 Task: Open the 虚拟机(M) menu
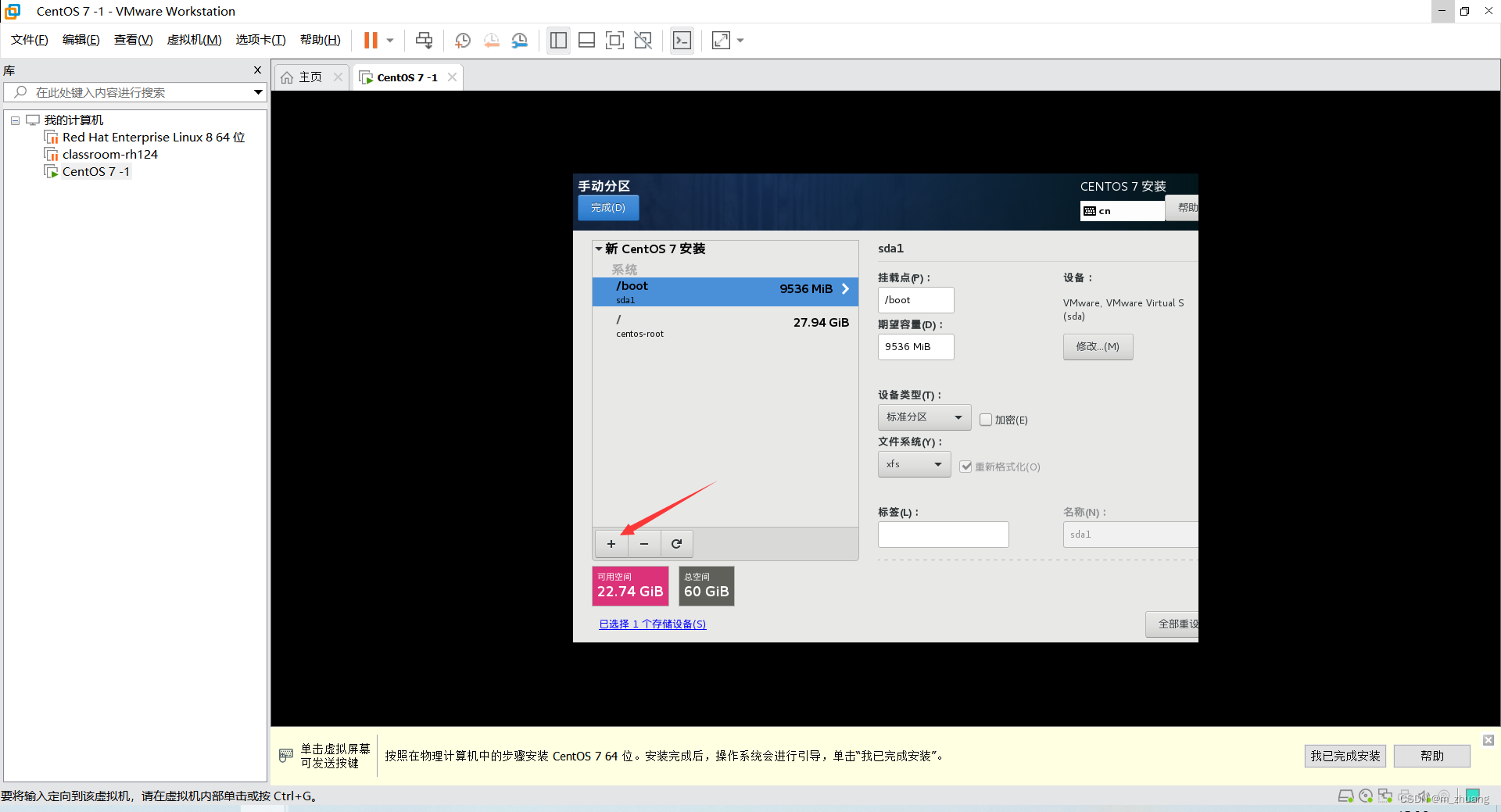coord(195,40)
